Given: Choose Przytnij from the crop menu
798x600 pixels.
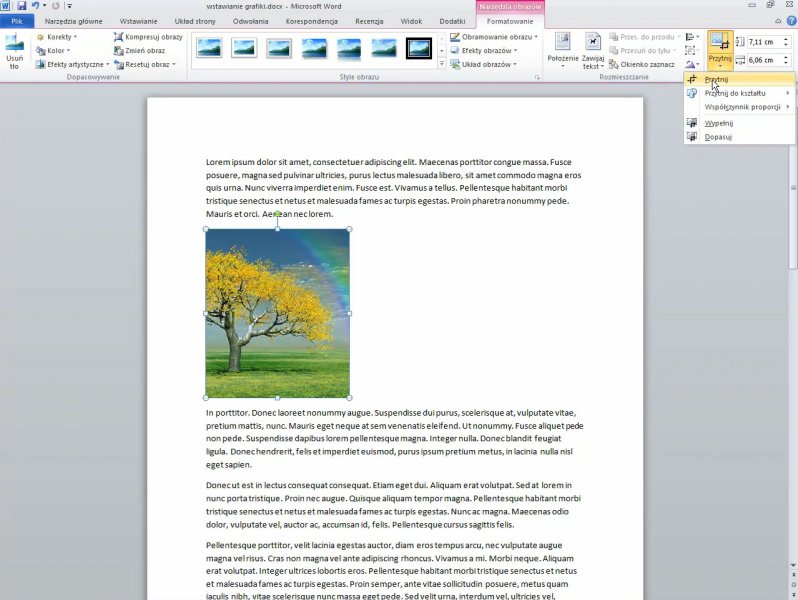Looking at the screenshot, I should click(x=717, y=79).
